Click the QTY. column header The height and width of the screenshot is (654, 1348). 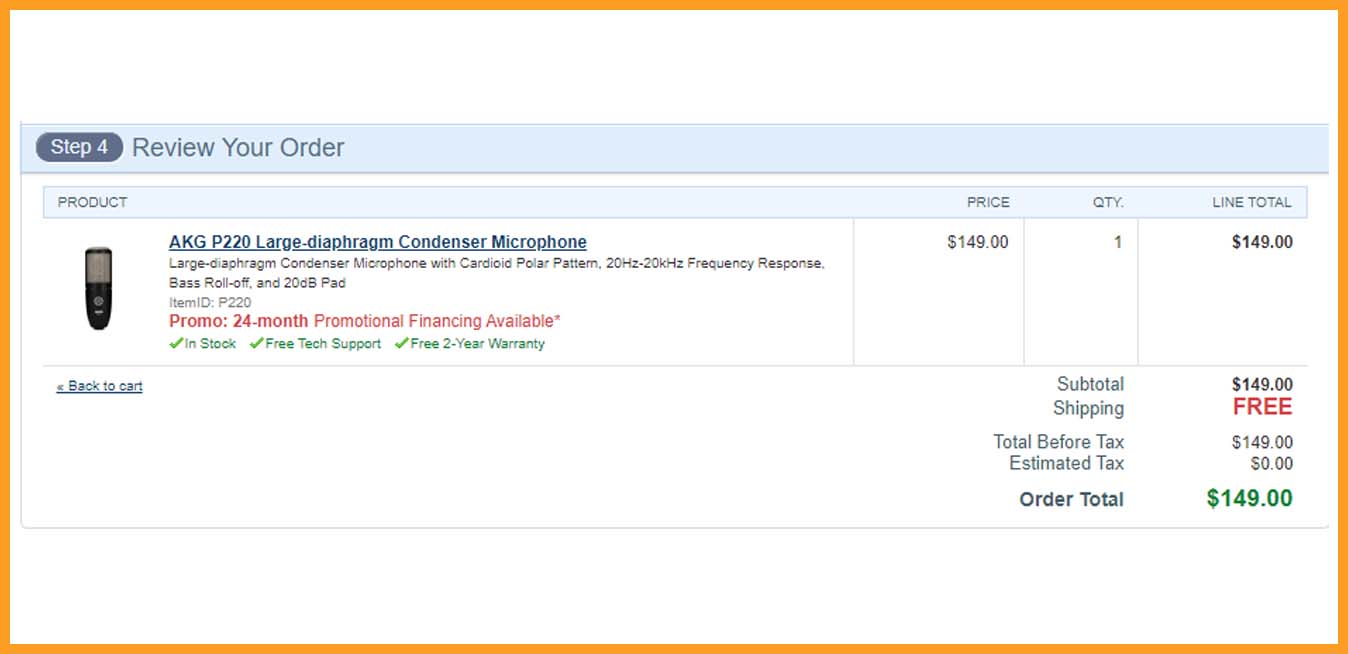point(1108,202)
